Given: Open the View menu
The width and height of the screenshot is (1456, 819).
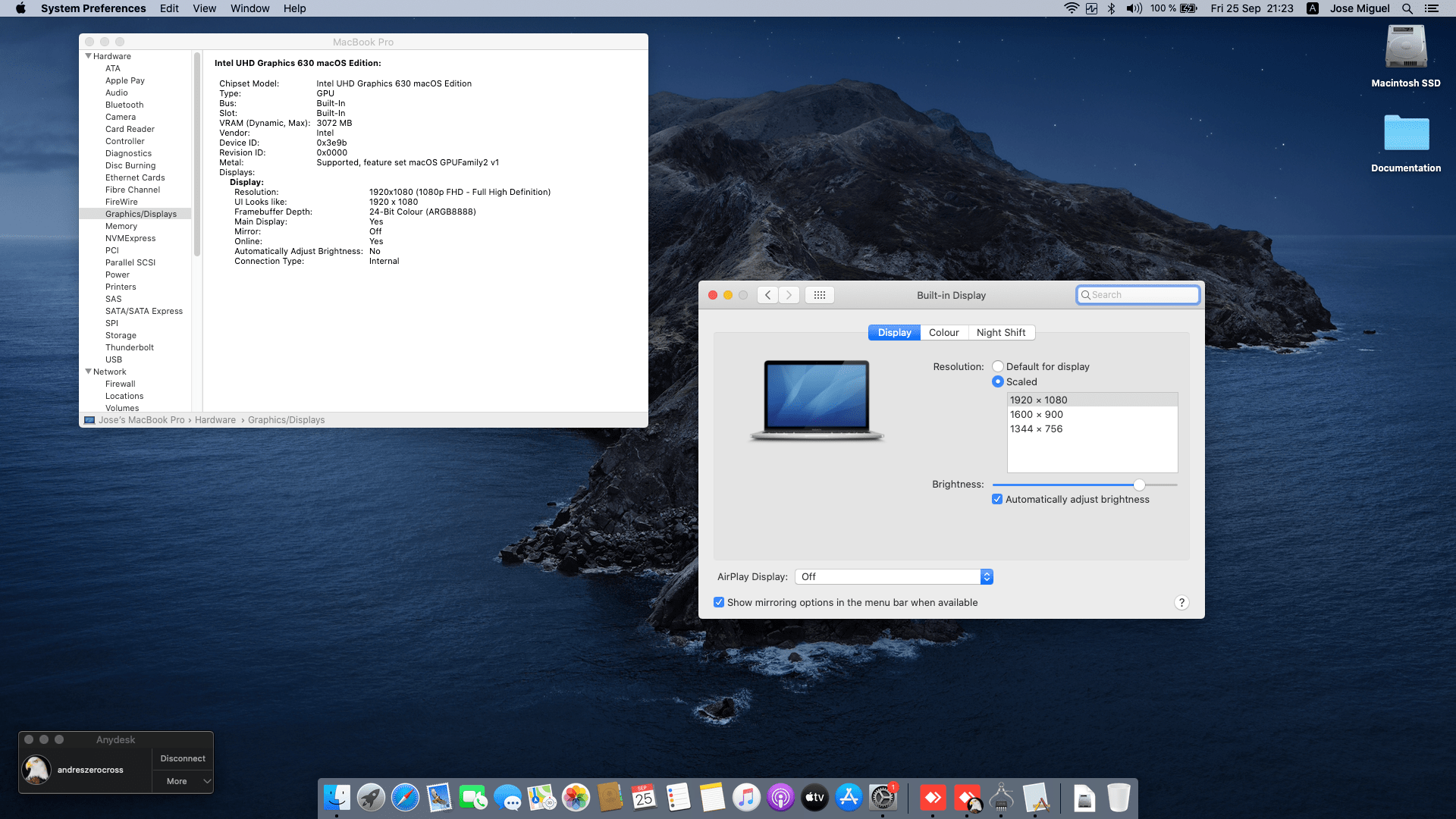Looking at the screenshot, I should (x=204, y=8).
